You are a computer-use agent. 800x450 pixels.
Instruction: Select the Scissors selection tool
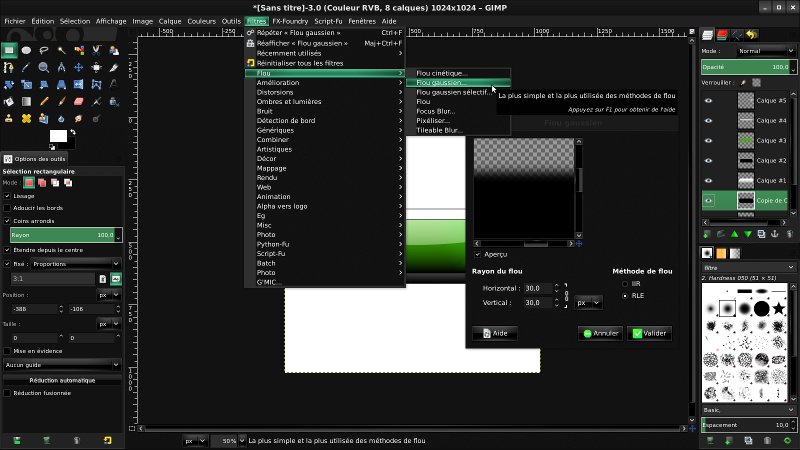96,50
